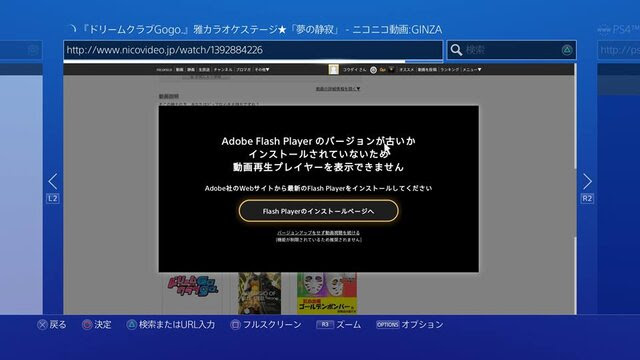
Task: Focus the 検索 search input field
Action: pyautogui.click(x=512, y=50)
